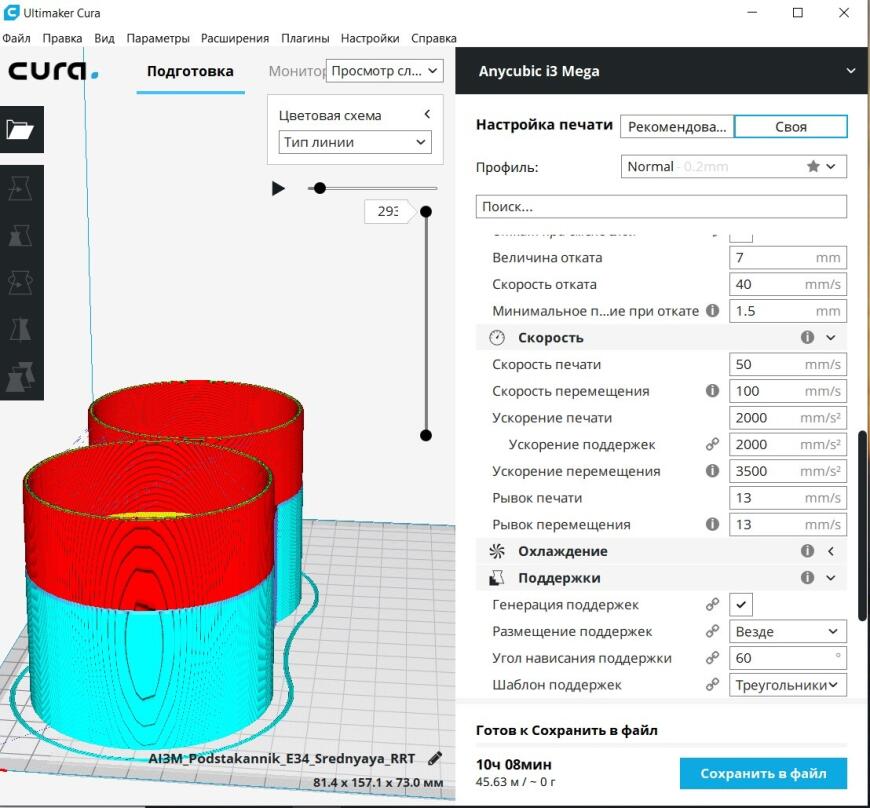Click the pencil icon to rename job
This screenshot has height=808, width=870.
[x=436, y=758]
